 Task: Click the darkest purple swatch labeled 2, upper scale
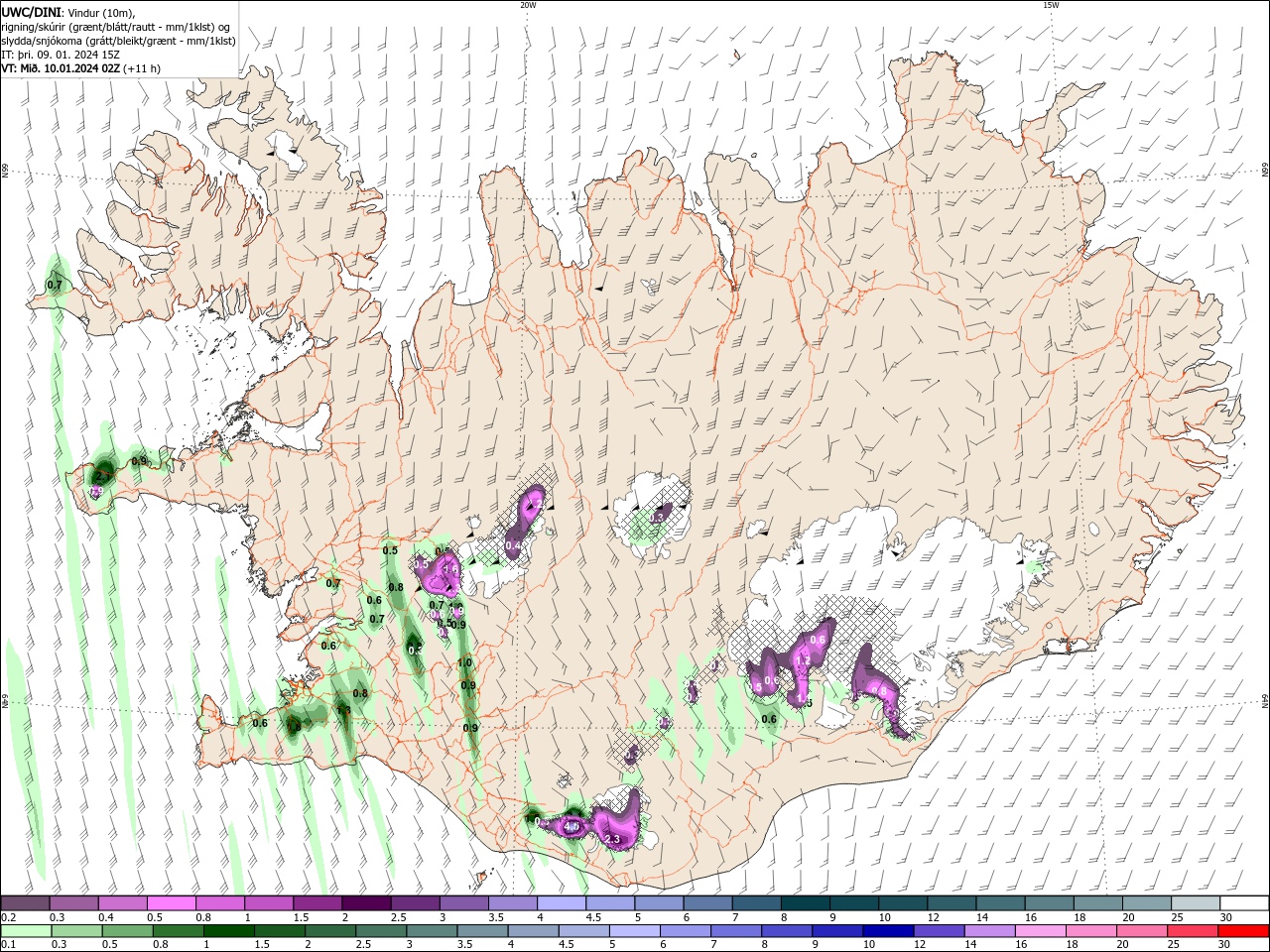[365, 903]
